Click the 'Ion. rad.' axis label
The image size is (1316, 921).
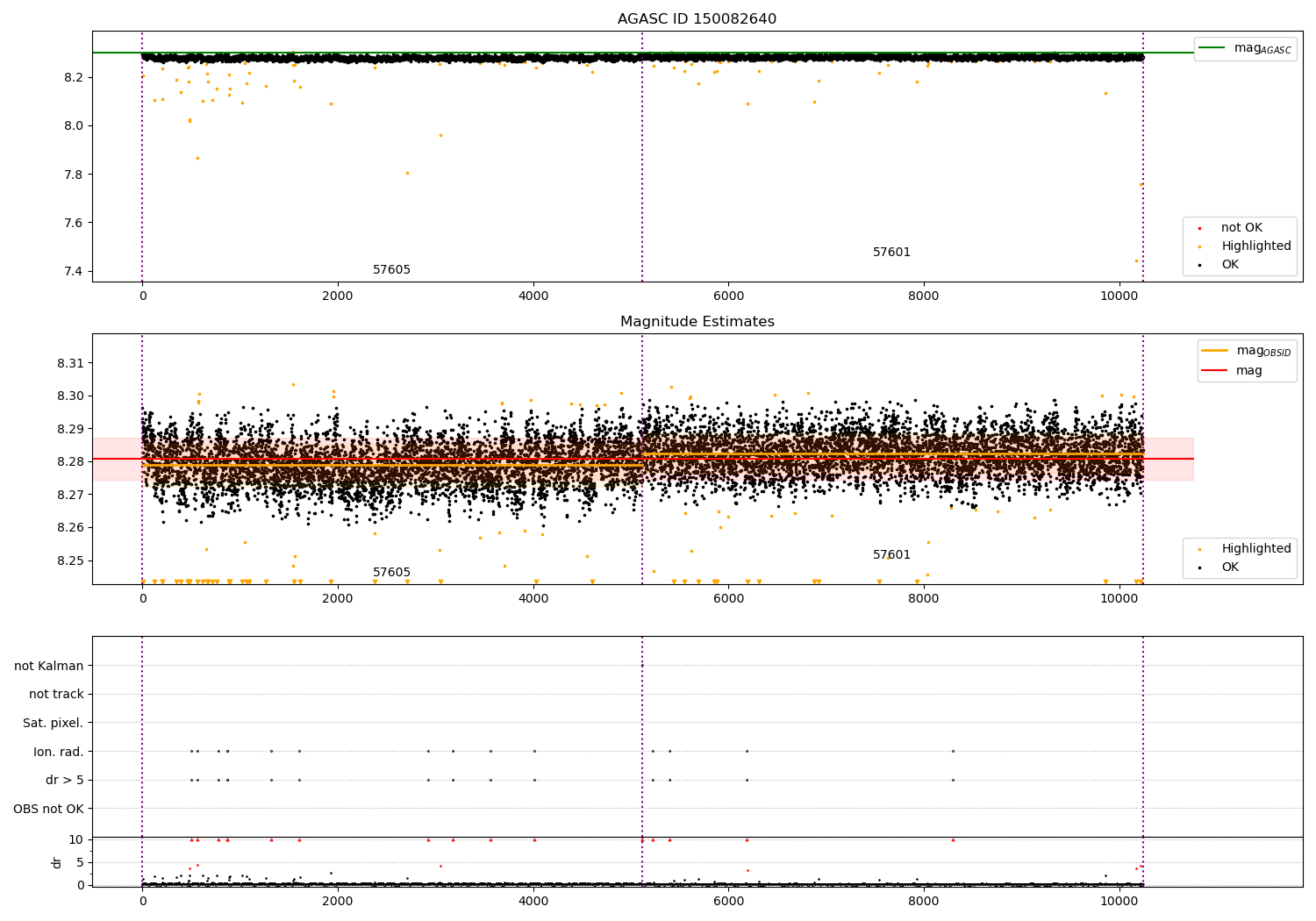(x=59, y=752)
